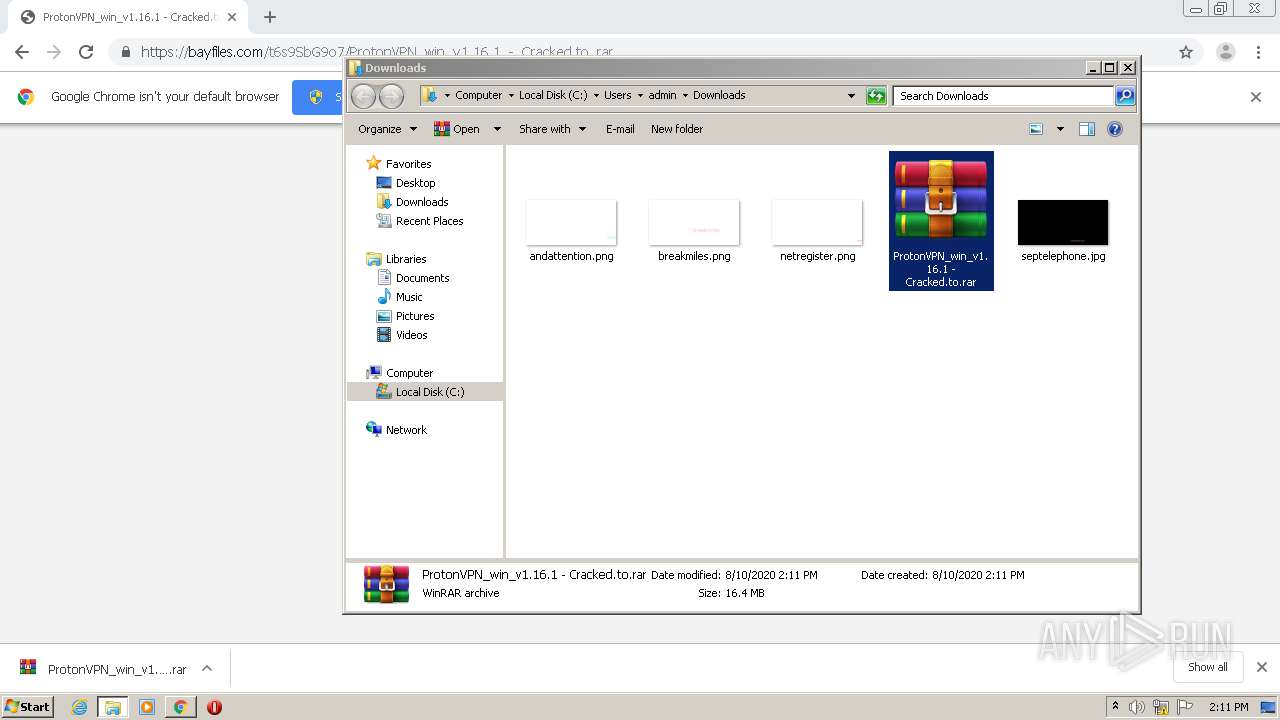
Task: Click the volume icon in system tray
Action: coord(1137,707)
